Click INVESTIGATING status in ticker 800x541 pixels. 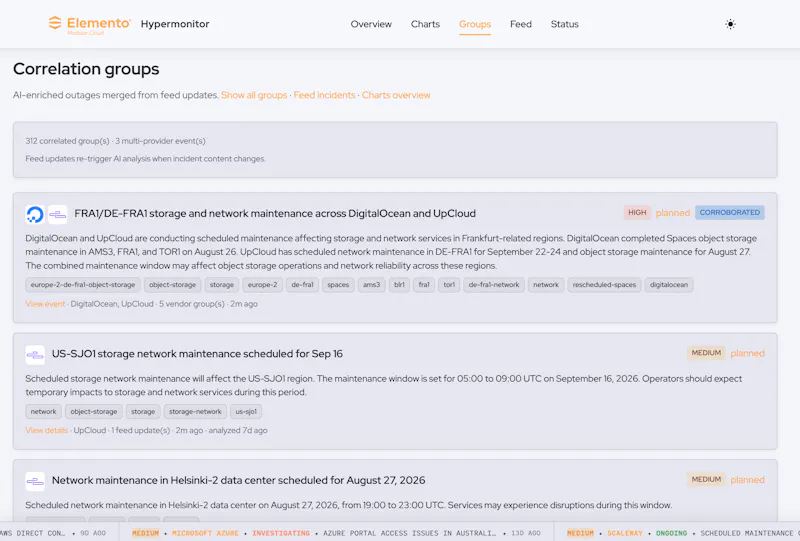(281, 533)
